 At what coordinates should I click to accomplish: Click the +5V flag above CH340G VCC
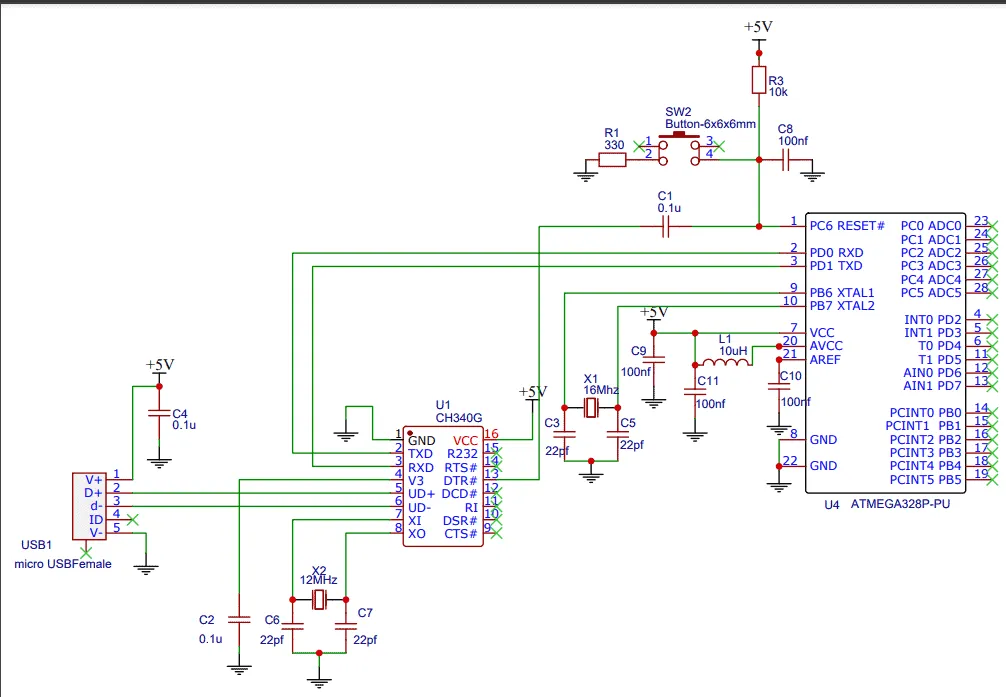click(x=533, y=393)
